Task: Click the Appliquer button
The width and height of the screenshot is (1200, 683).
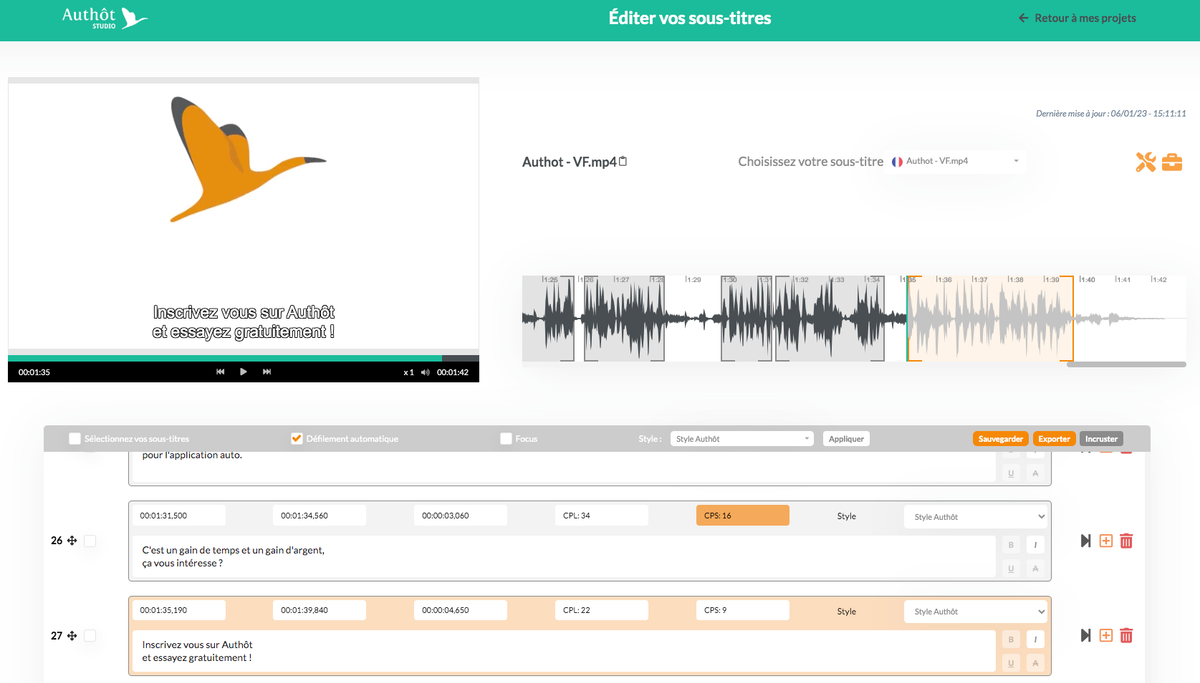Action: coord(846,438)
